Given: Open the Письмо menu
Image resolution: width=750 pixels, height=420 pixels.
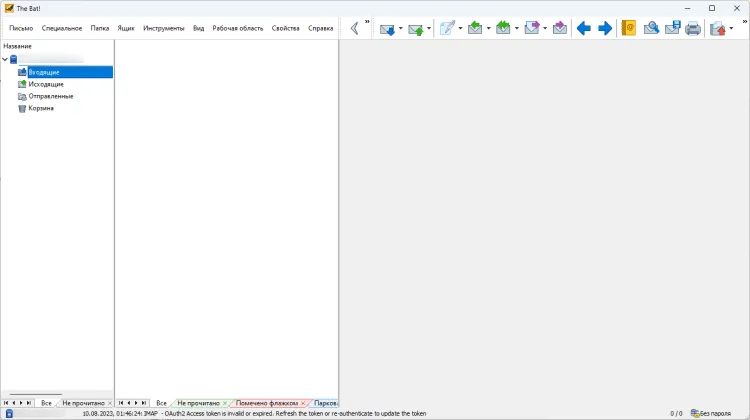Looking at the screenshot, I should click(x=21, y=28).
